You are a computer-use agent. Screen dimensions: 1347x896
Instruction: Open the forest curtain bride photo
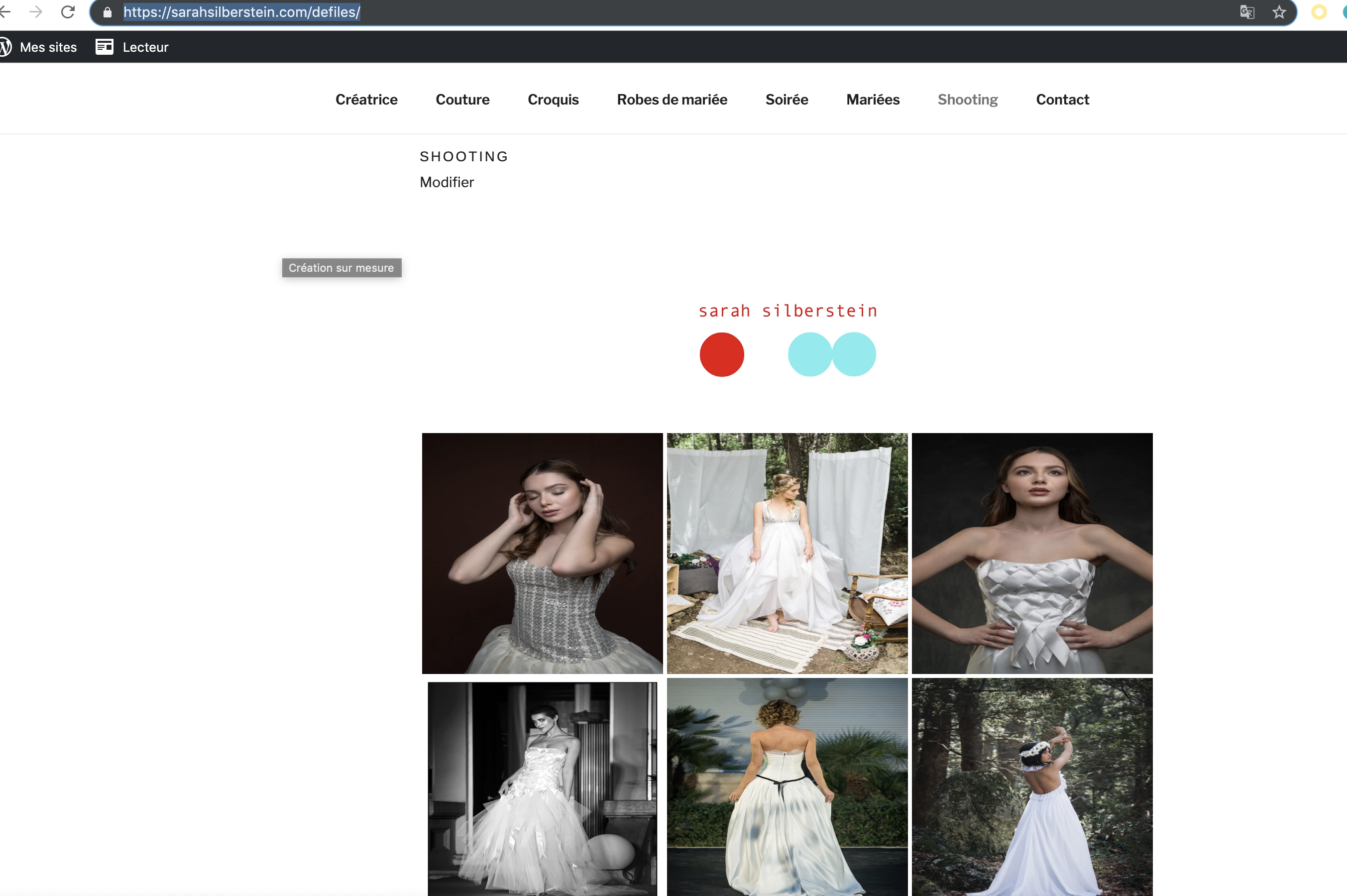point(787,553)
